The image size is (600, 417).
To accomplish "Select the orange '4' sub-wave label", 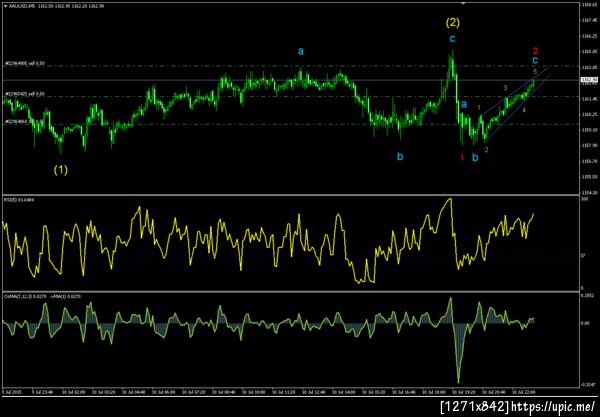I will [524, 110].
